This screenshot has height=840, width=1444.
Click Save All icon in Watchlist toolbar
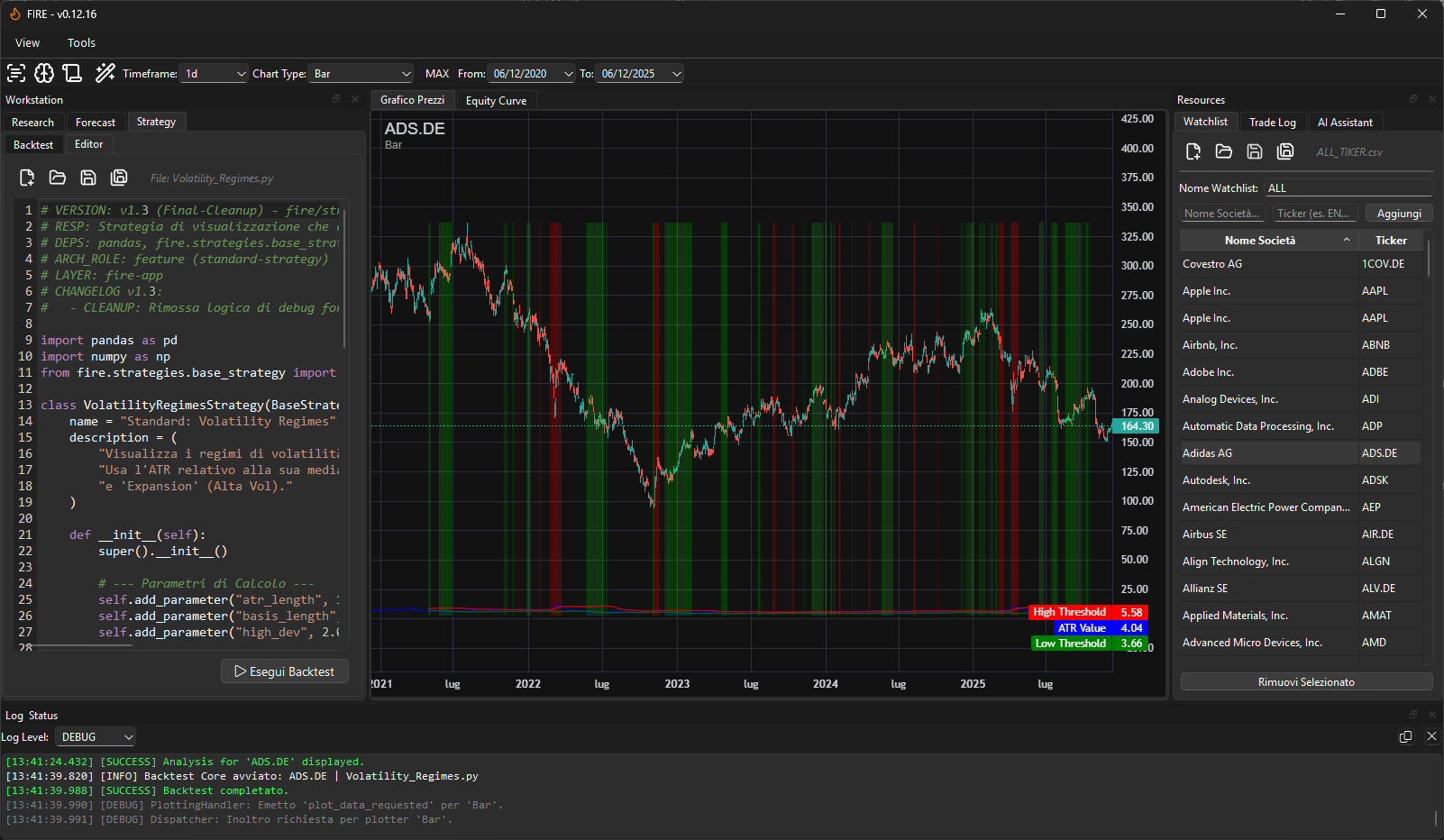pos(1285,151)
